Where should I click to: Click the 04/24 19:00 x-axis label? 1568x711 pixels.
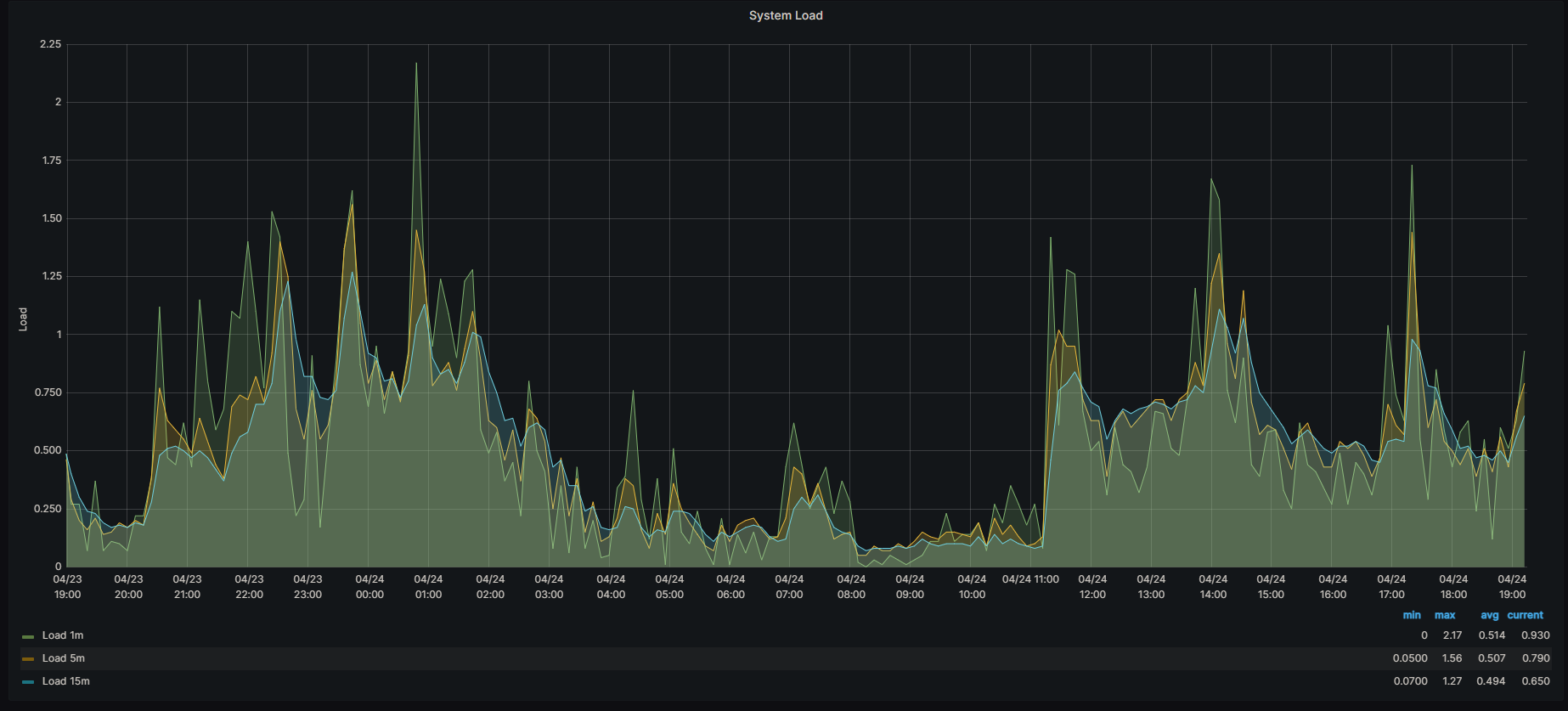point(1512,587)
